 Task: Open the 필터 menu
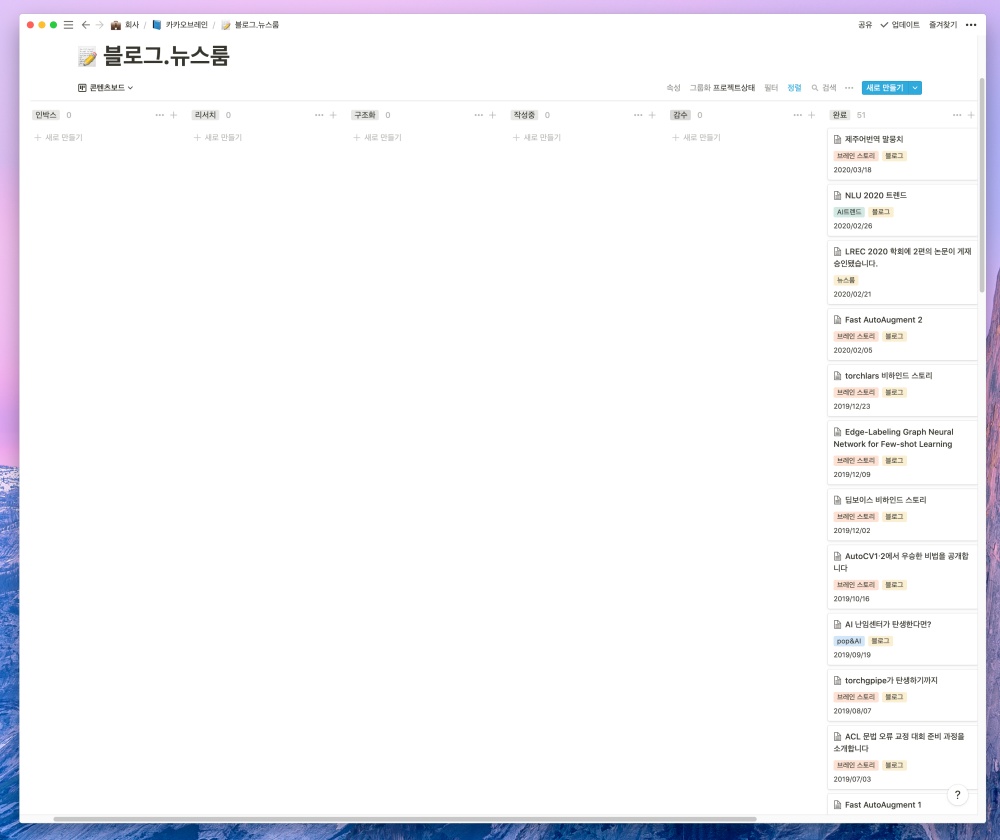coord(771,88)
